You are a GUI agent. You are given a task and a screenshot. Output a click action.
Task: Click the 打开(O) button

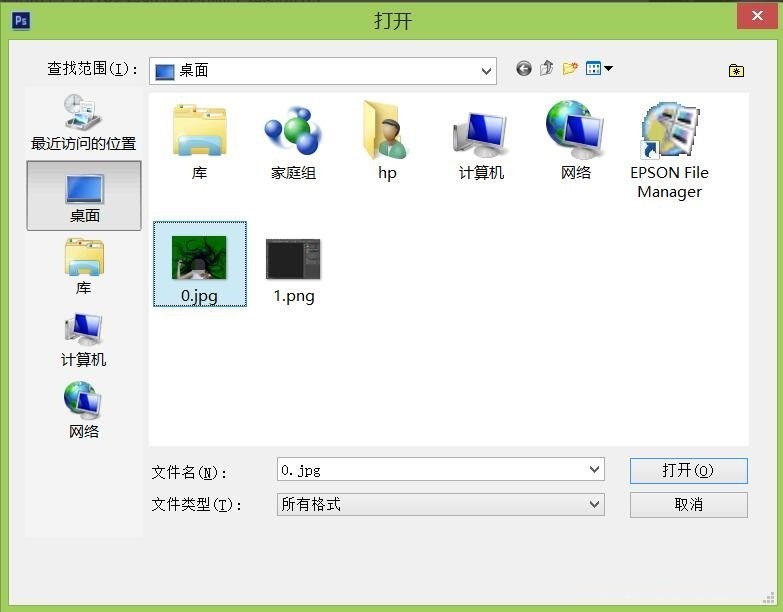pyautogui.click(x=689, y=471)
